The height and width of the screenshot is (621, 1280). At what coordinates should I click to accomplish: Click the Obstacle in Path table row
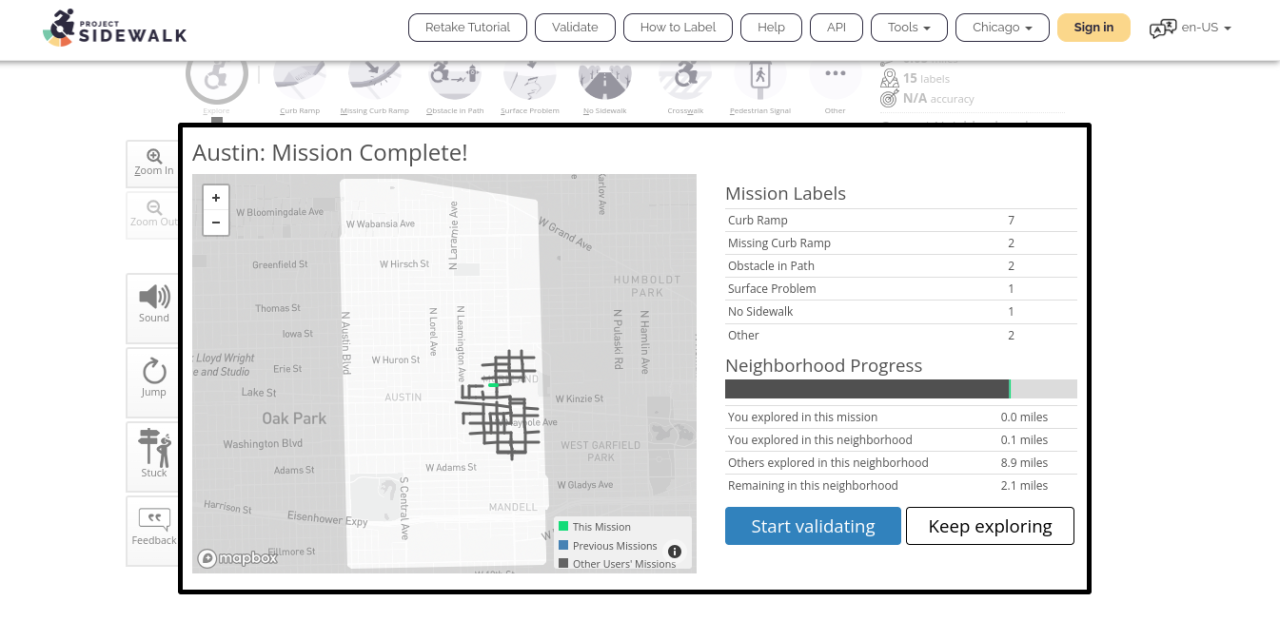(x=901, y=266)
